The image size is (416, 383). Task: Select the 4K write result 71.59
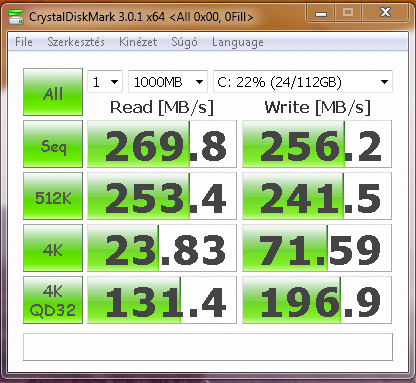point(317,248)
